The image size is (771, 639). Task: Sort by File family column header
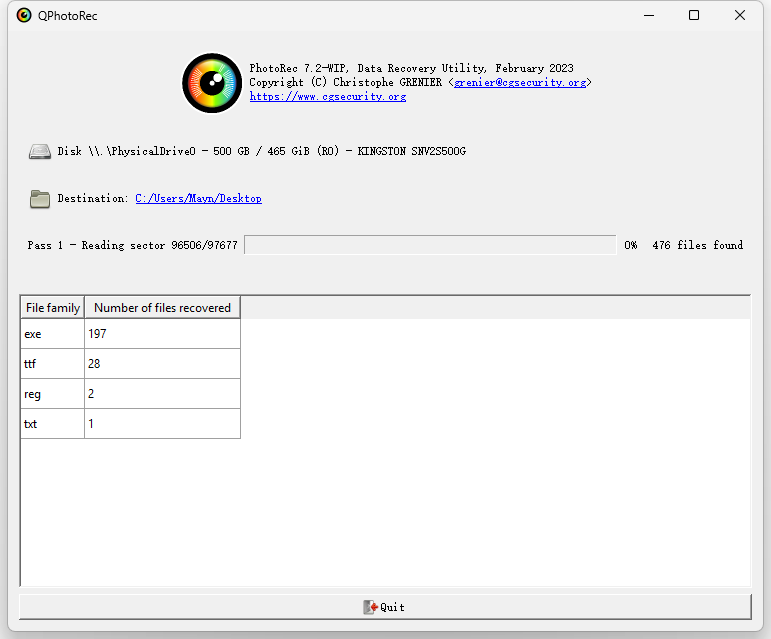click(53, 308)
